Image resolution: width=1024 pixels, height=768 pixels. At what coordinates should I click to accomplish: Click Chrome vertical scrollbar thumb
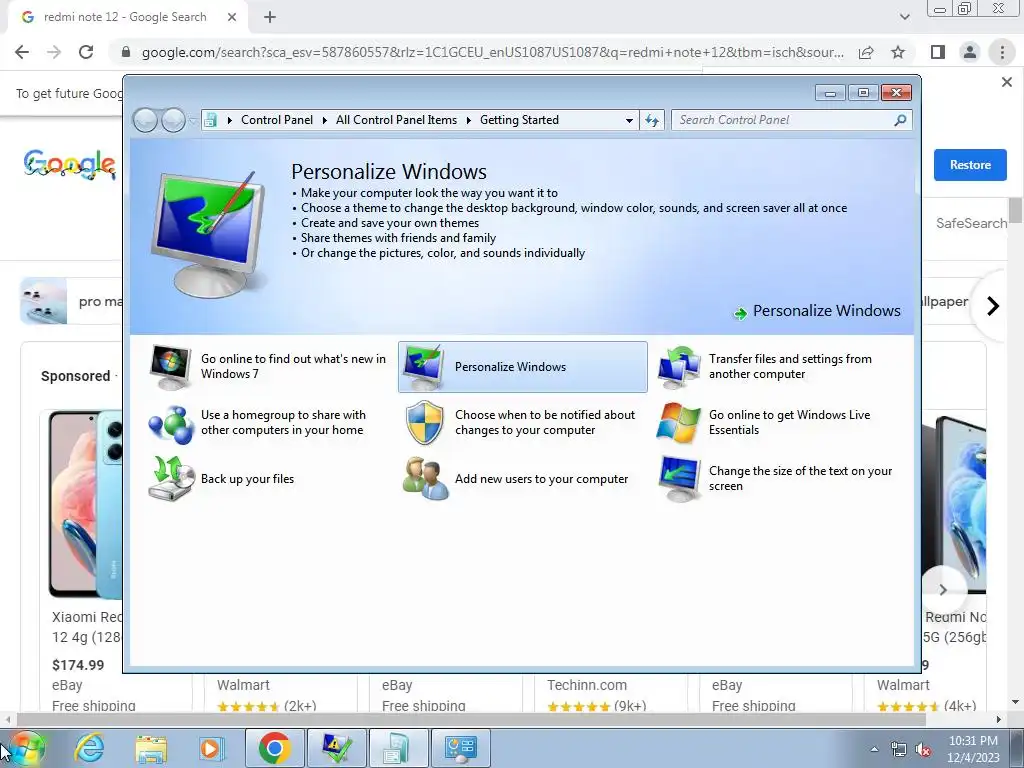(x=1015, y=210)
